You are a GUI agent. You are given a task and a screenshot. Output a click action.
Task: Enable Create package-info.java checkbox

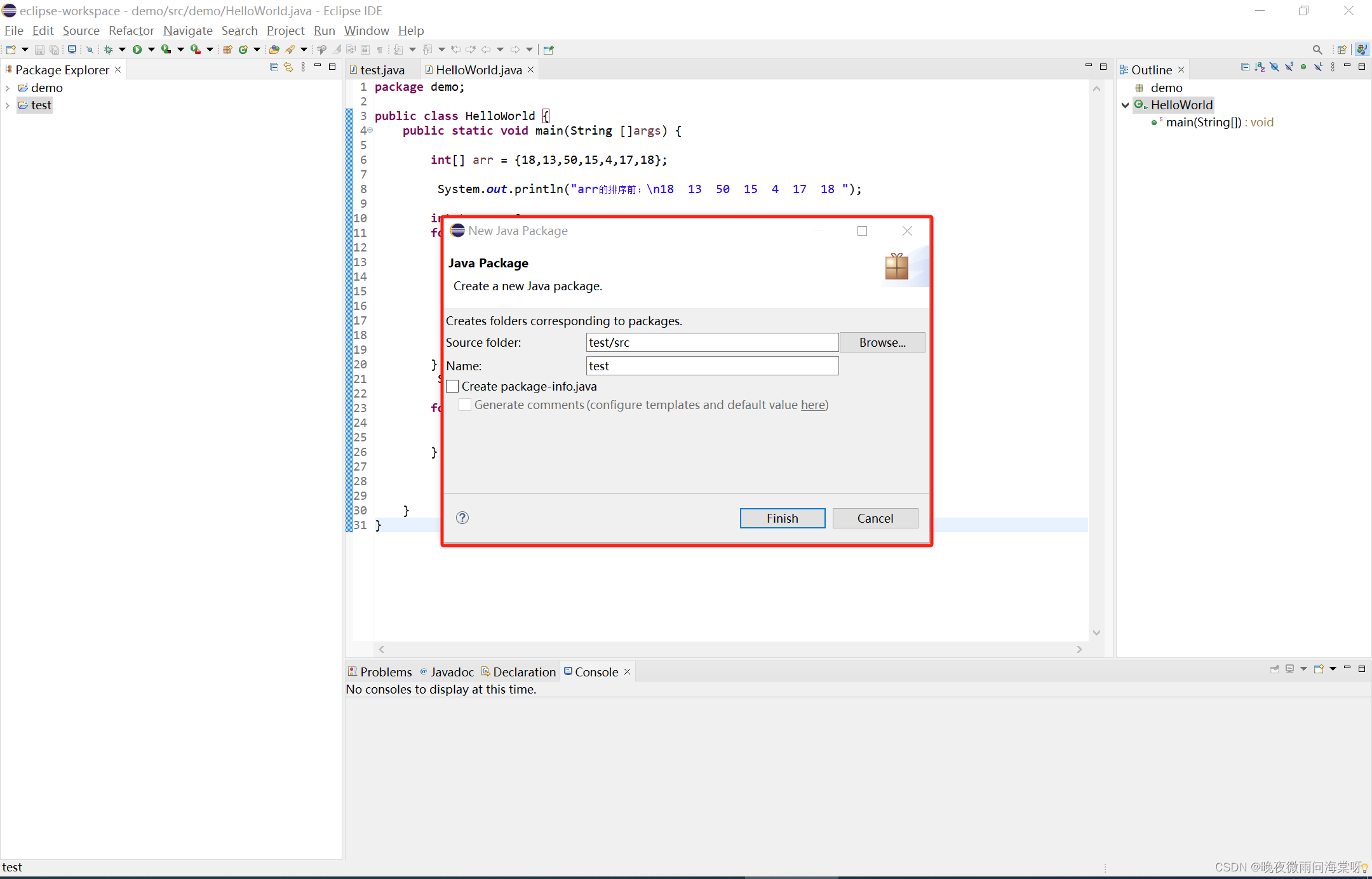tap(453, 386)
